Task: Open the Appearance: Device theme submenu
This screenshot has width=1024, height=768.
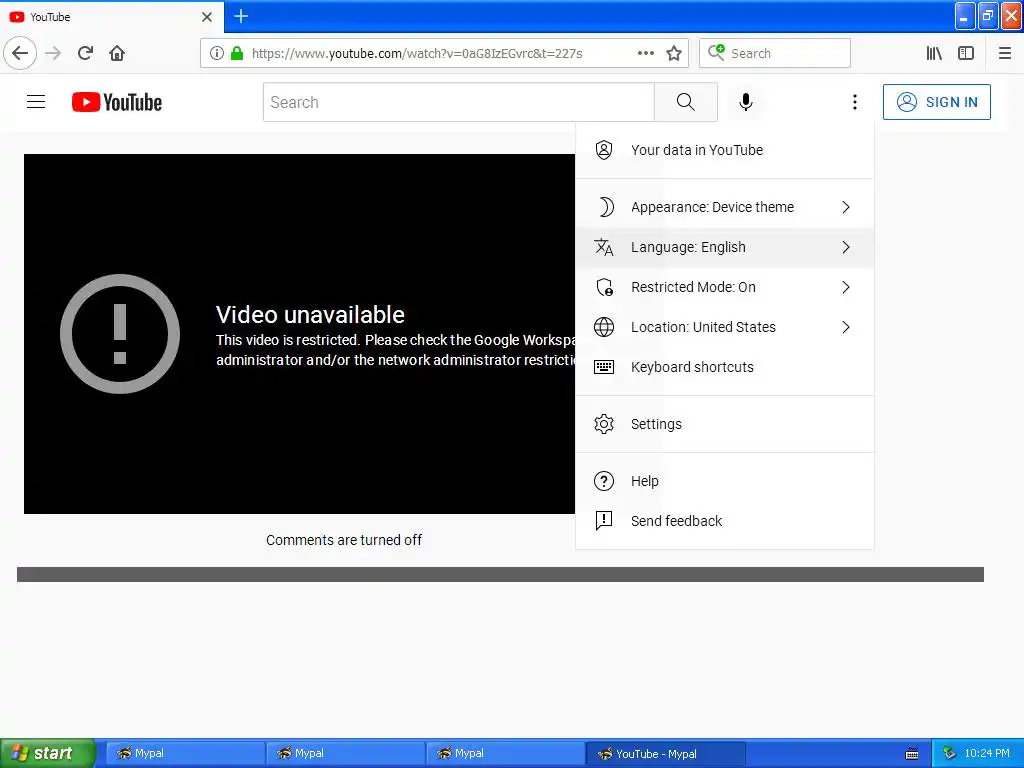Action: [724, 207]
